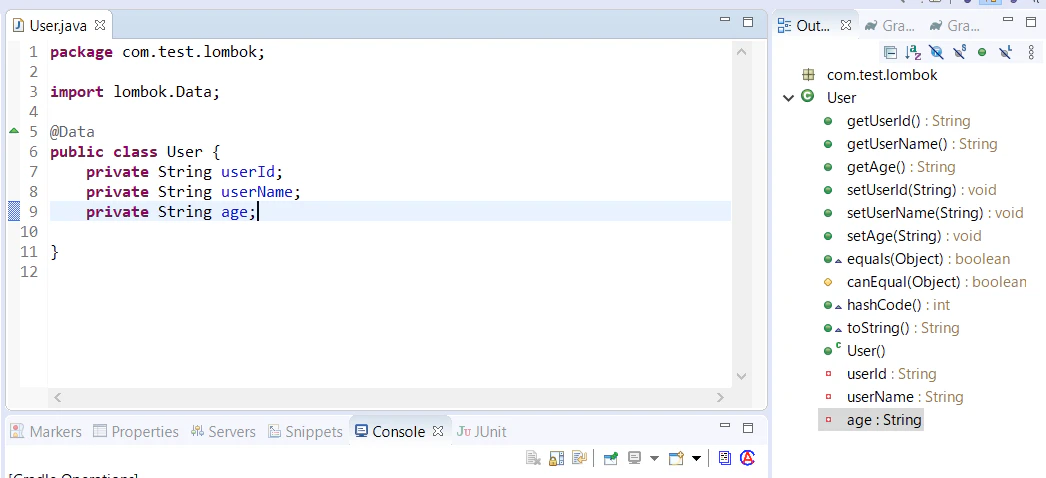Toggle Hide Static members in Outline
This screenshot has width=1046, height=478.
[959, 52]
